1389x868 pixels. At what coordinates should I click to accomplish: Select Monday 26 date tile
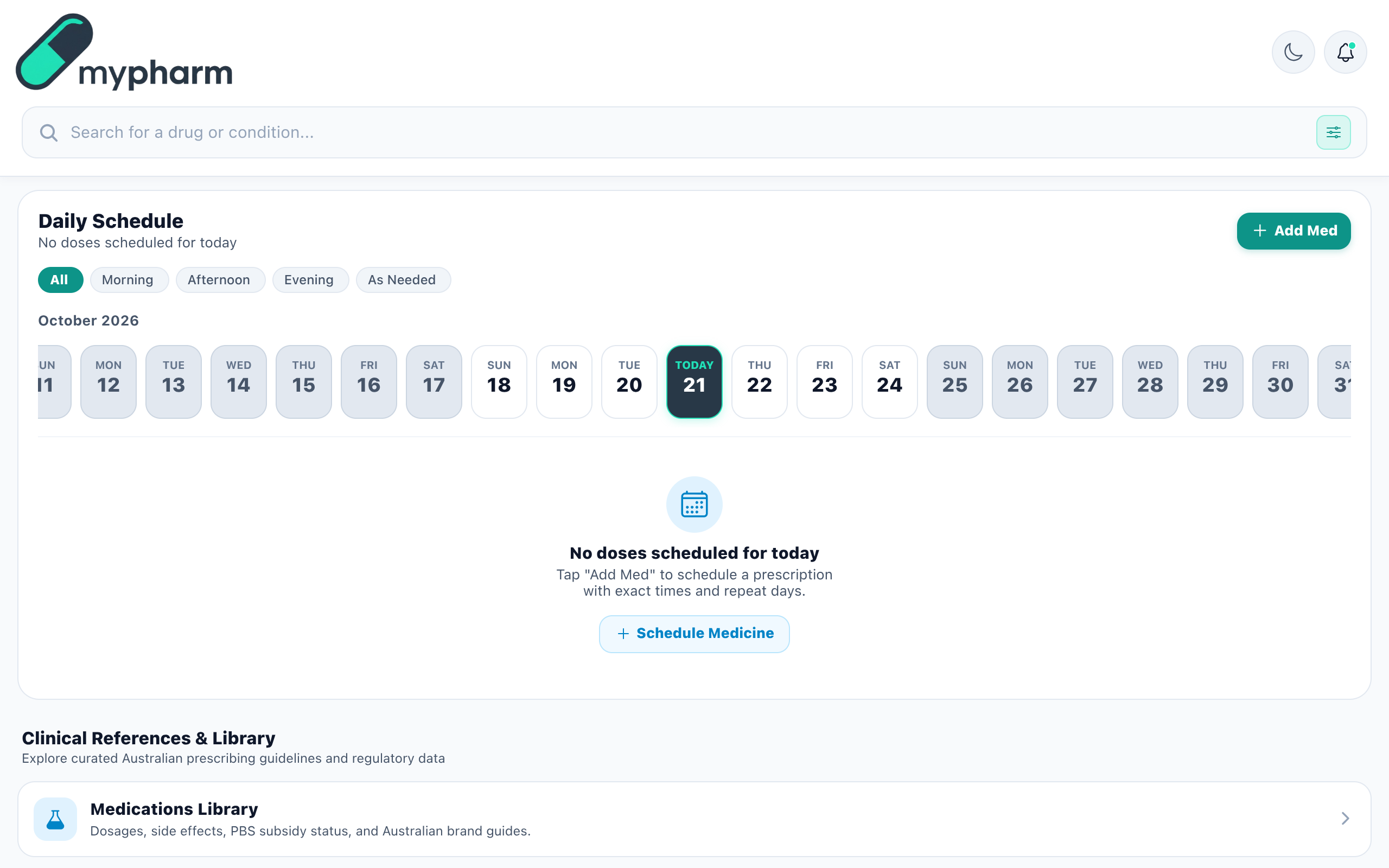pos(1020,382)
